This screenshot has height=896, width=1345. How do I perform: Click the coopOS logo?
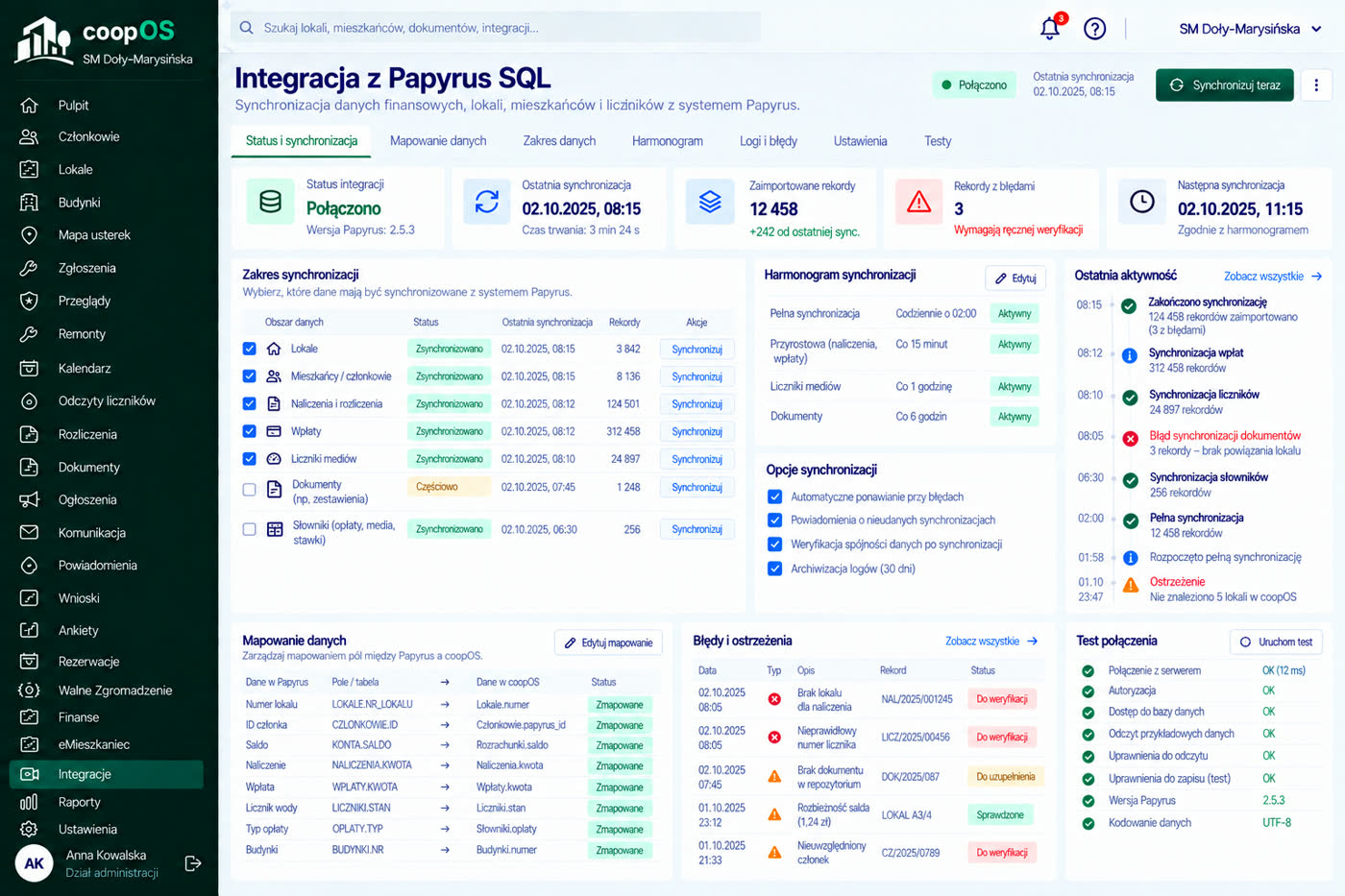(x=104, y=41)
